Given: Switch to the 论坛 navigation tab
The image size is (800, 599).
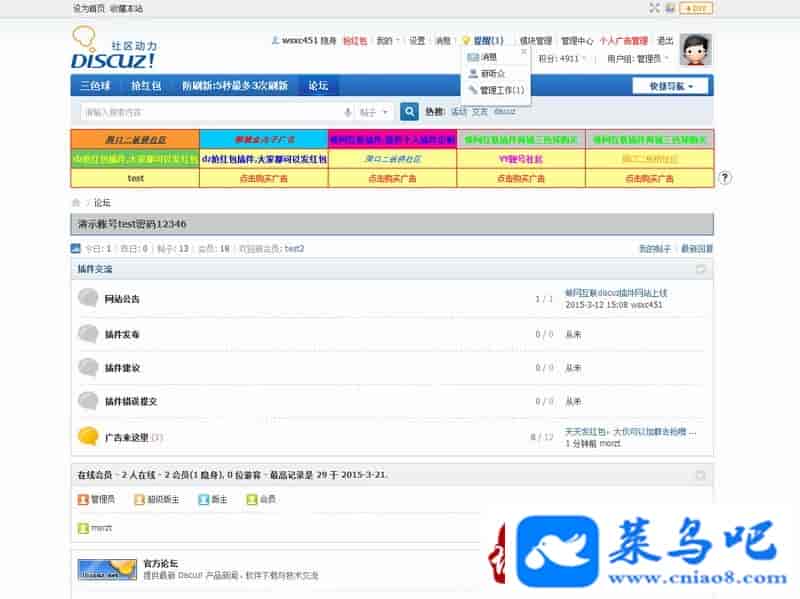Looking at the screenshot, I should [318, 86].
